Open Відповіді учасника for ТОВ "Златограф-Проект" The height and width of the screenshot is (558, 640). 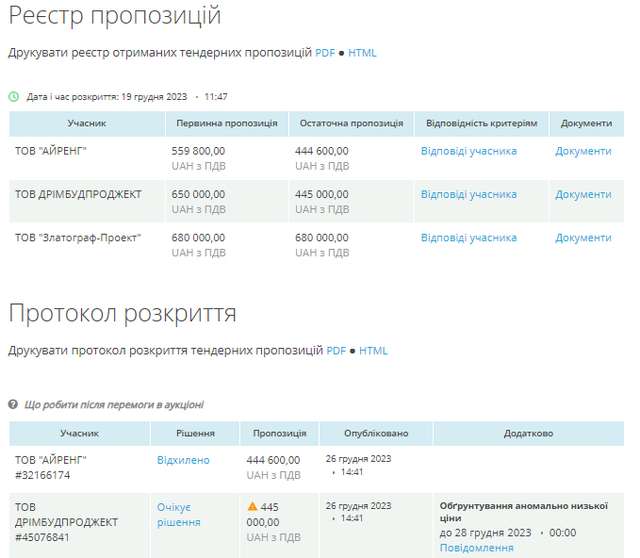coord(468,238)
